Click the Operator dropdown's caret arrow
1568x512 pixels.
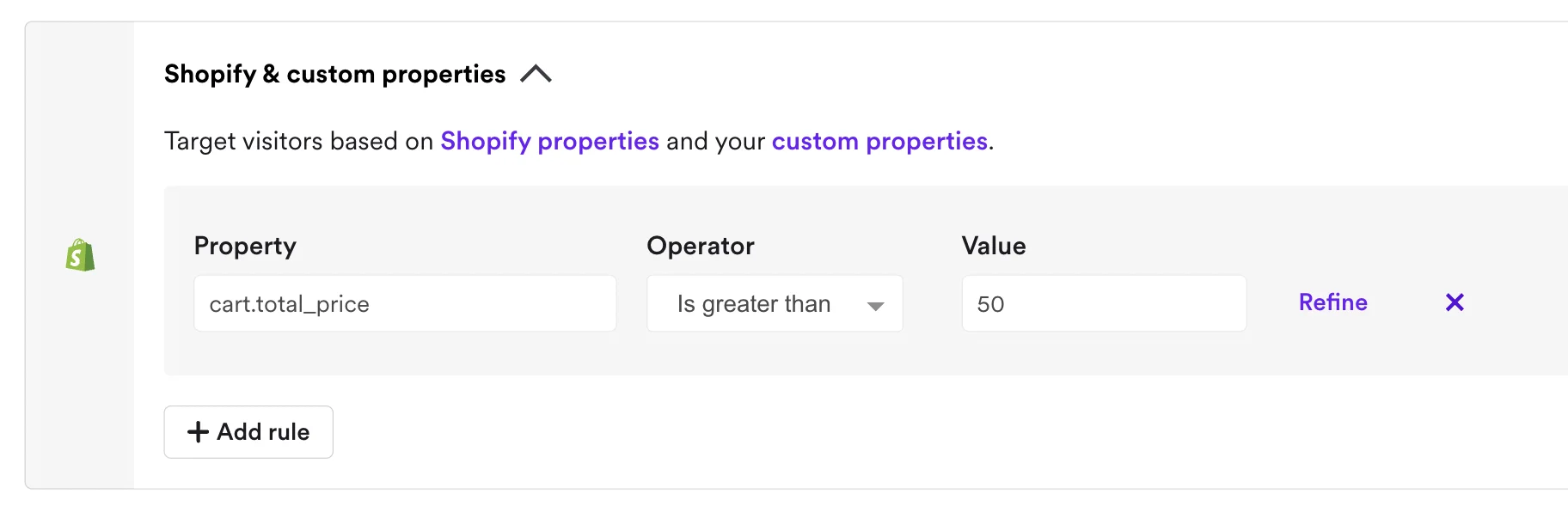[x=875, y=306]
